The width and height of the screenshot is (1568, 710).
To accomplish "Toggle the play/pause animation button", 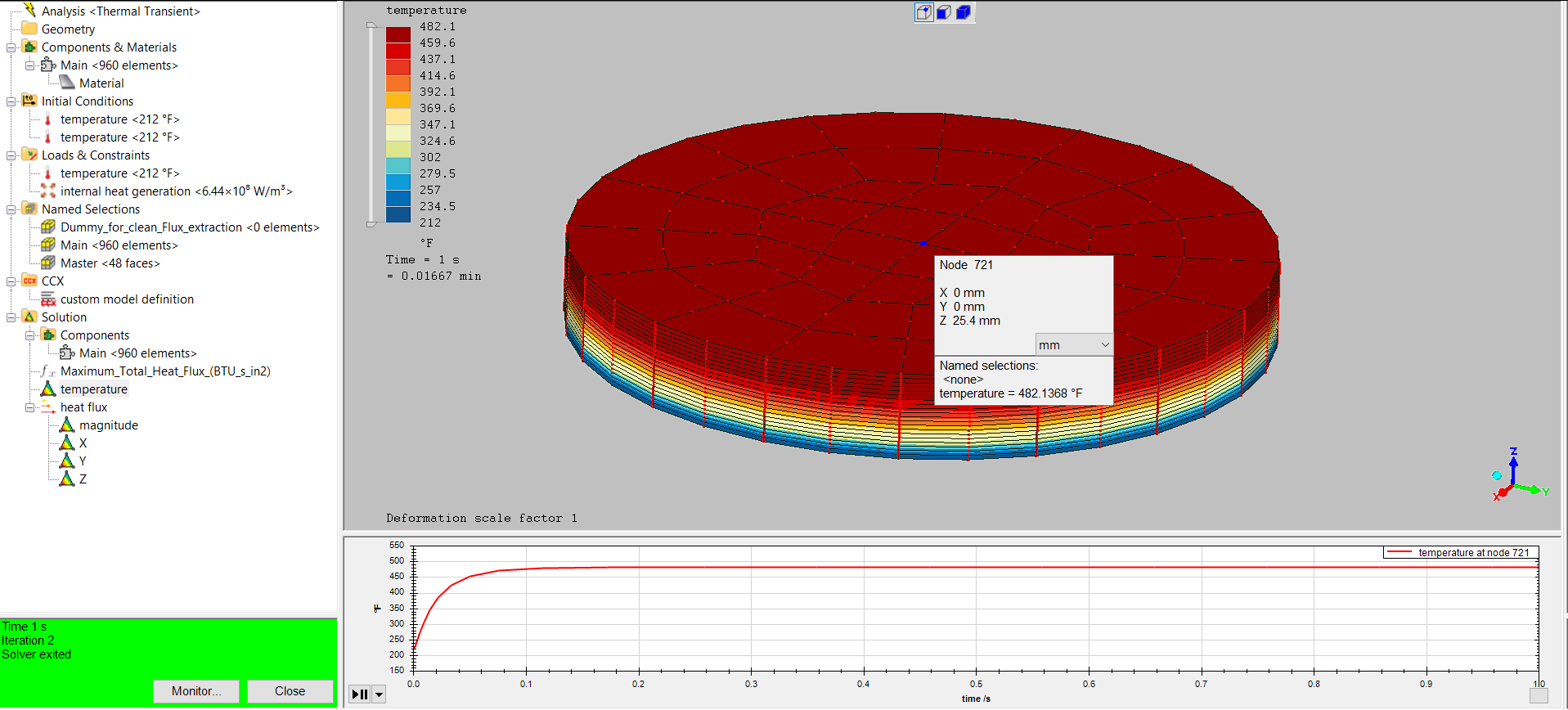I will tap(359, 694).
